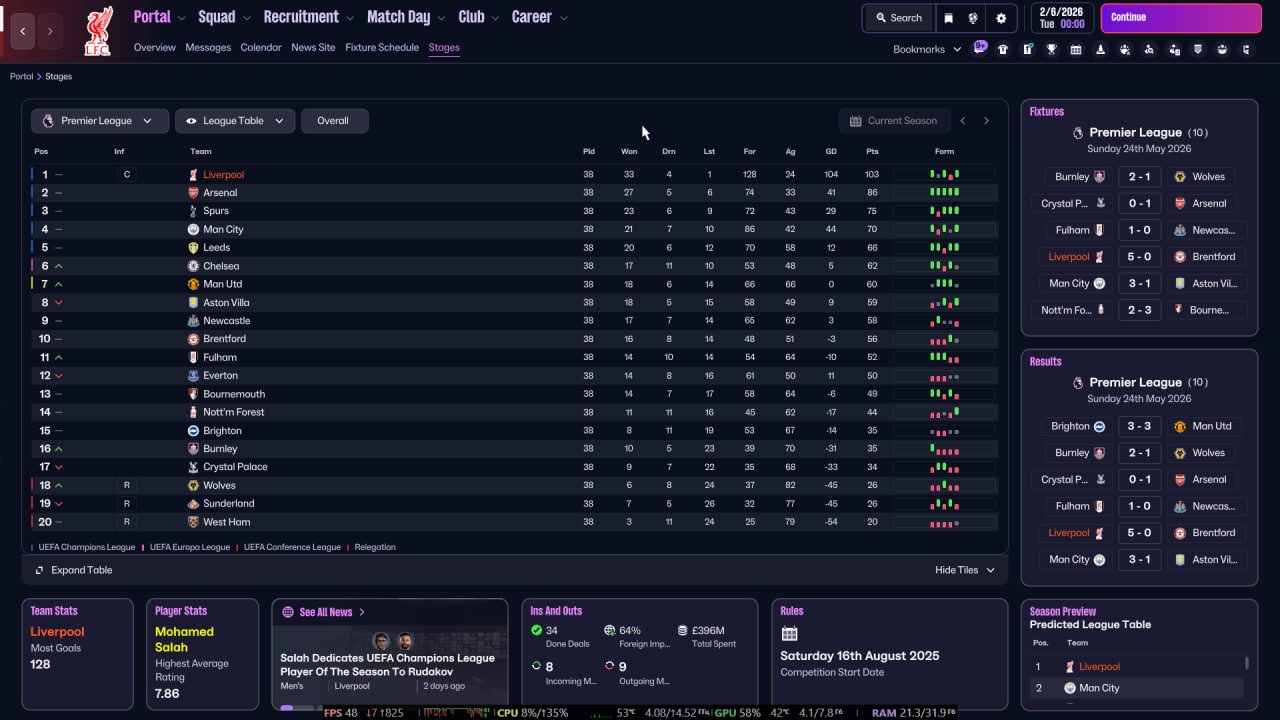Collapse tiles with Hide Tiles
Screen dimensions: 1280x720
[965, 570]
